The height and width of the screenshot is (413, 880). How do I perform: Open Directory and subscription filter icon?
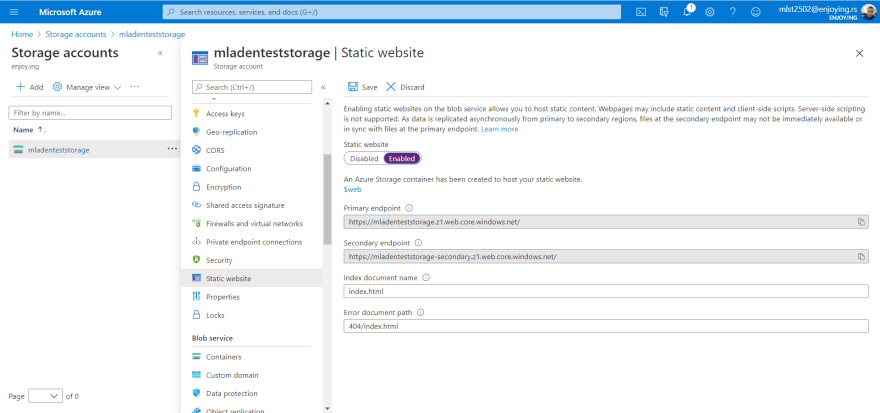[x=664, y=12]
